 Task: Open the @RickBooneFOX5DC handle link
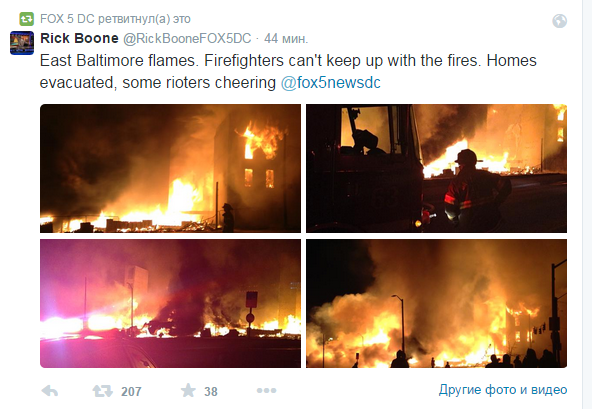pos(187,39)
